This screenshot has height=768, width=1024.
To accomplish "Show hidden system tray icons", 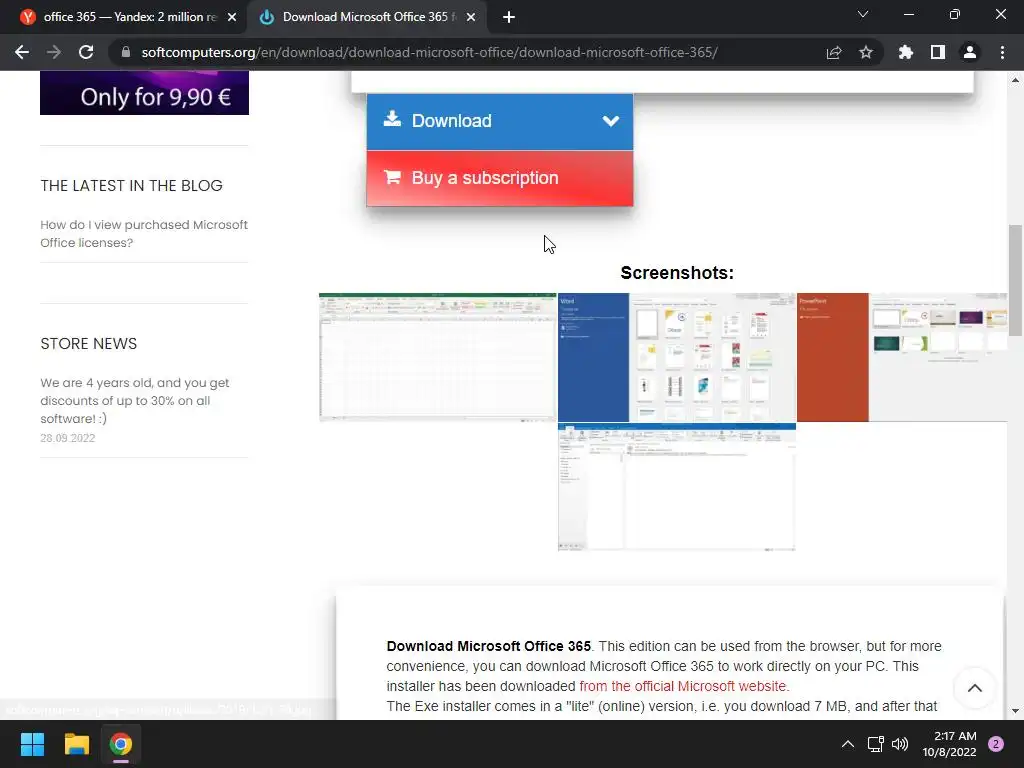I will click(848, 744).
